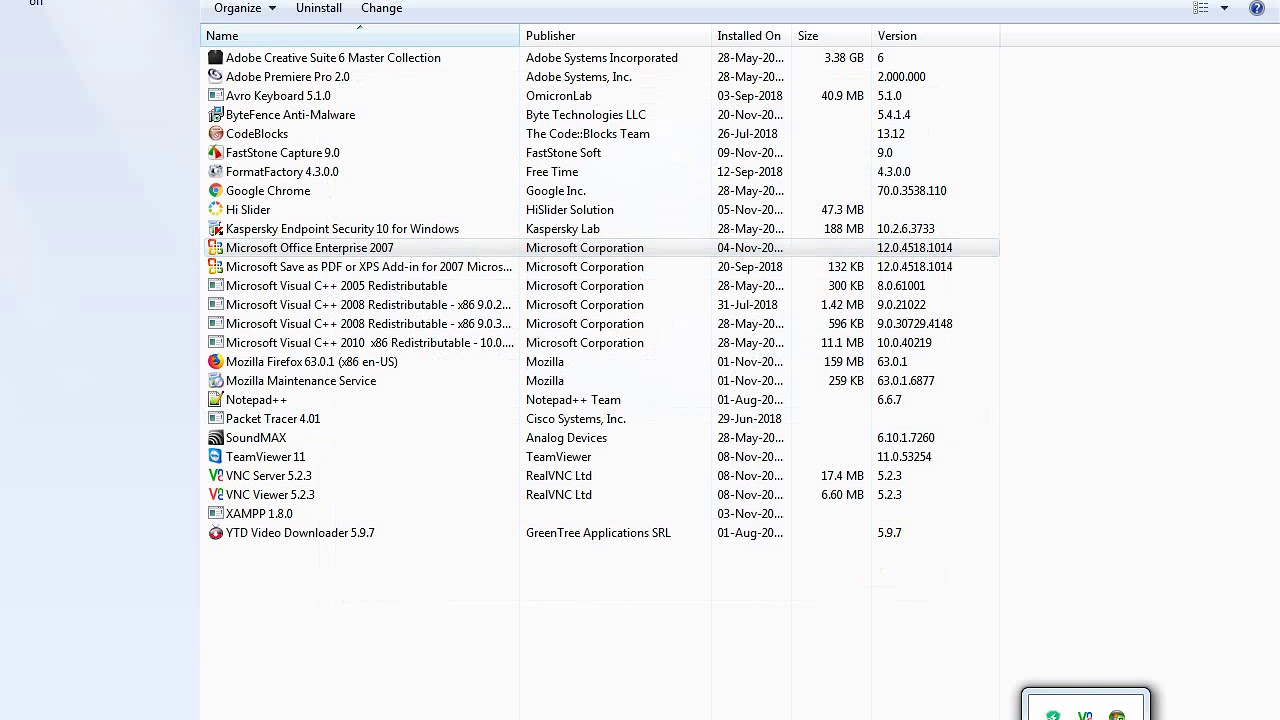Click the VNC Server 5.2.3 icon
This screenshot has width=1280, height=720.
click(x=215, y=476)
